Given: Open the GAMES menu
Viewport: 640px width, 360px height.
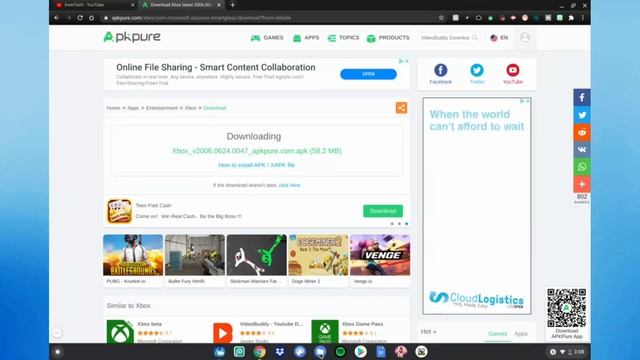Looking at the screenshot, I should (x=267, y=38).
